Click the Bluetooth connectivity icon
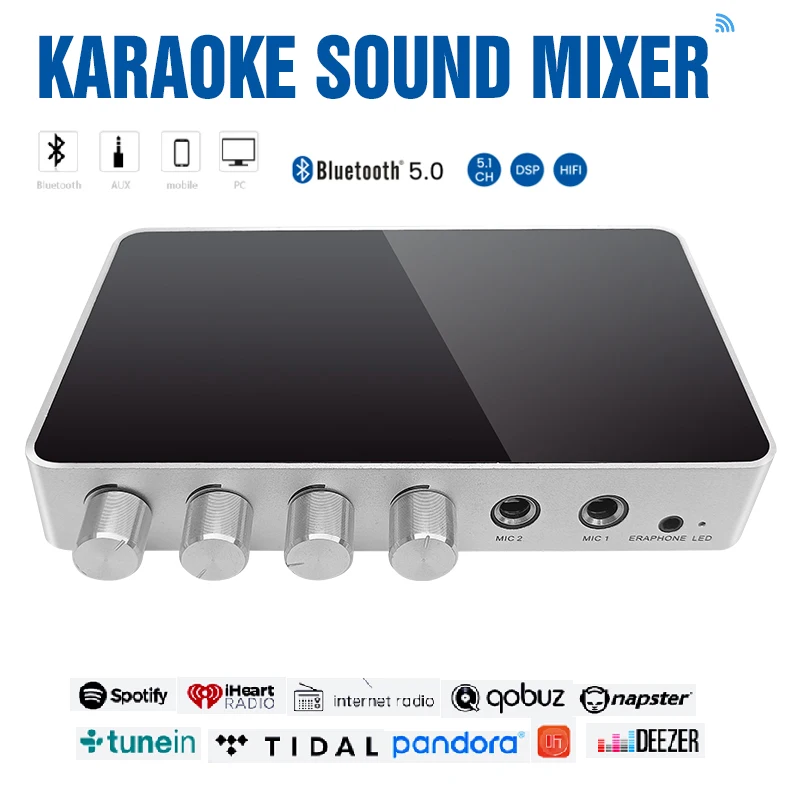The image size is (800, 800). 58,152
